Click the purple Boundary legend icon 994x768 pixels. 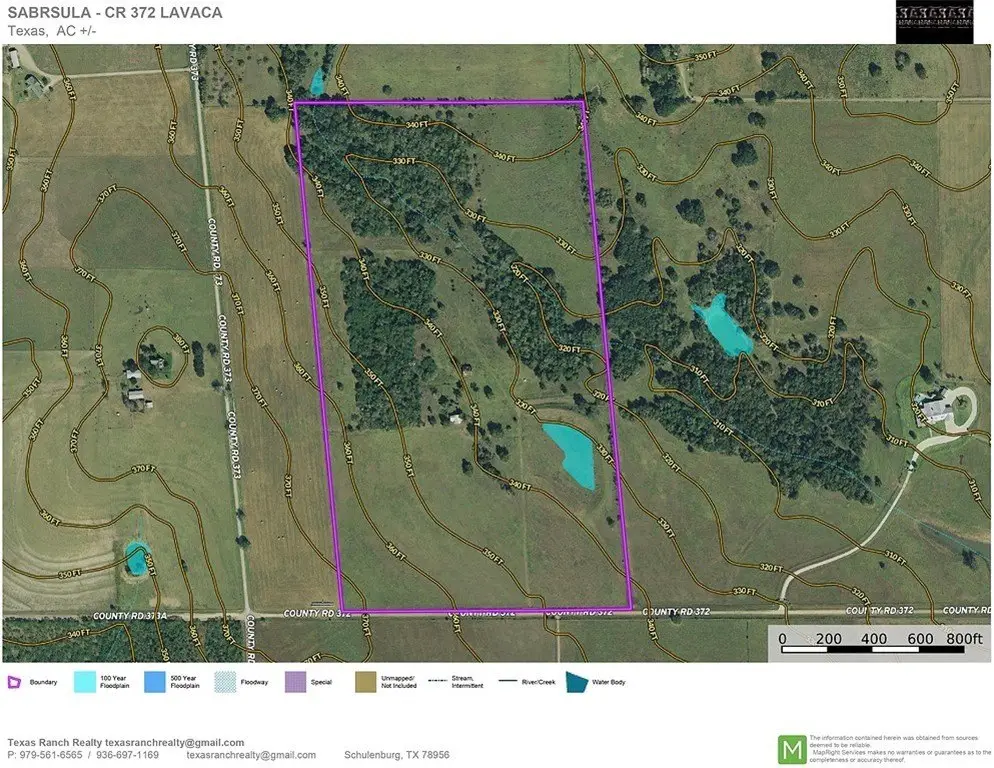coord(13,682)
